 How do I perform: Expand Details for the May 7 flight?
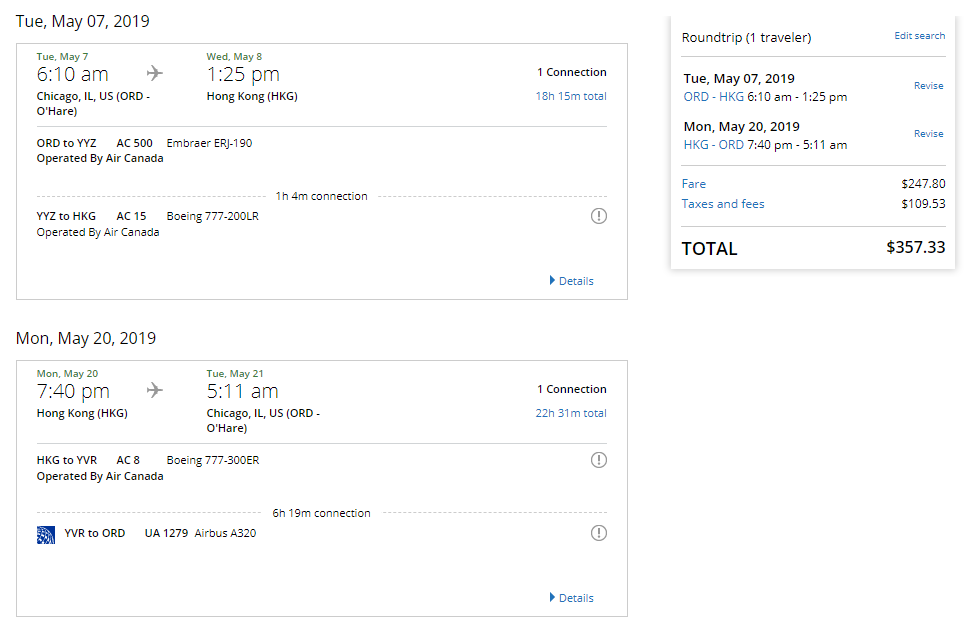point(572,281)
